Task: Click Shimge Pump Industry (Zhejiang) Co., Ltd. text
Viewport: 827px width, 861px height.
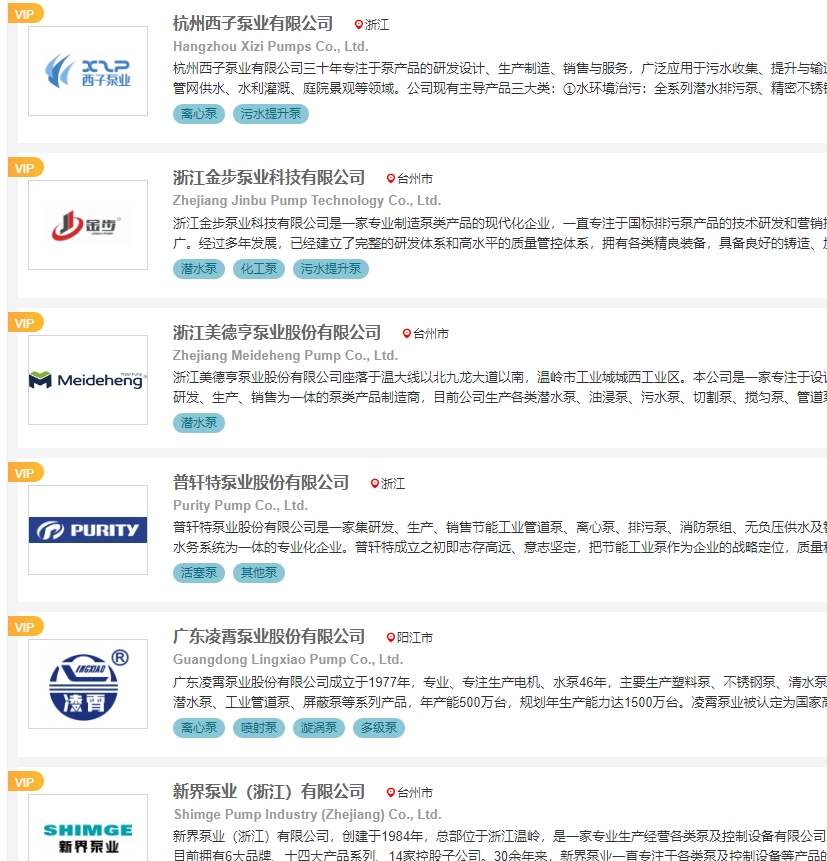Action: (x=308, y=814)
